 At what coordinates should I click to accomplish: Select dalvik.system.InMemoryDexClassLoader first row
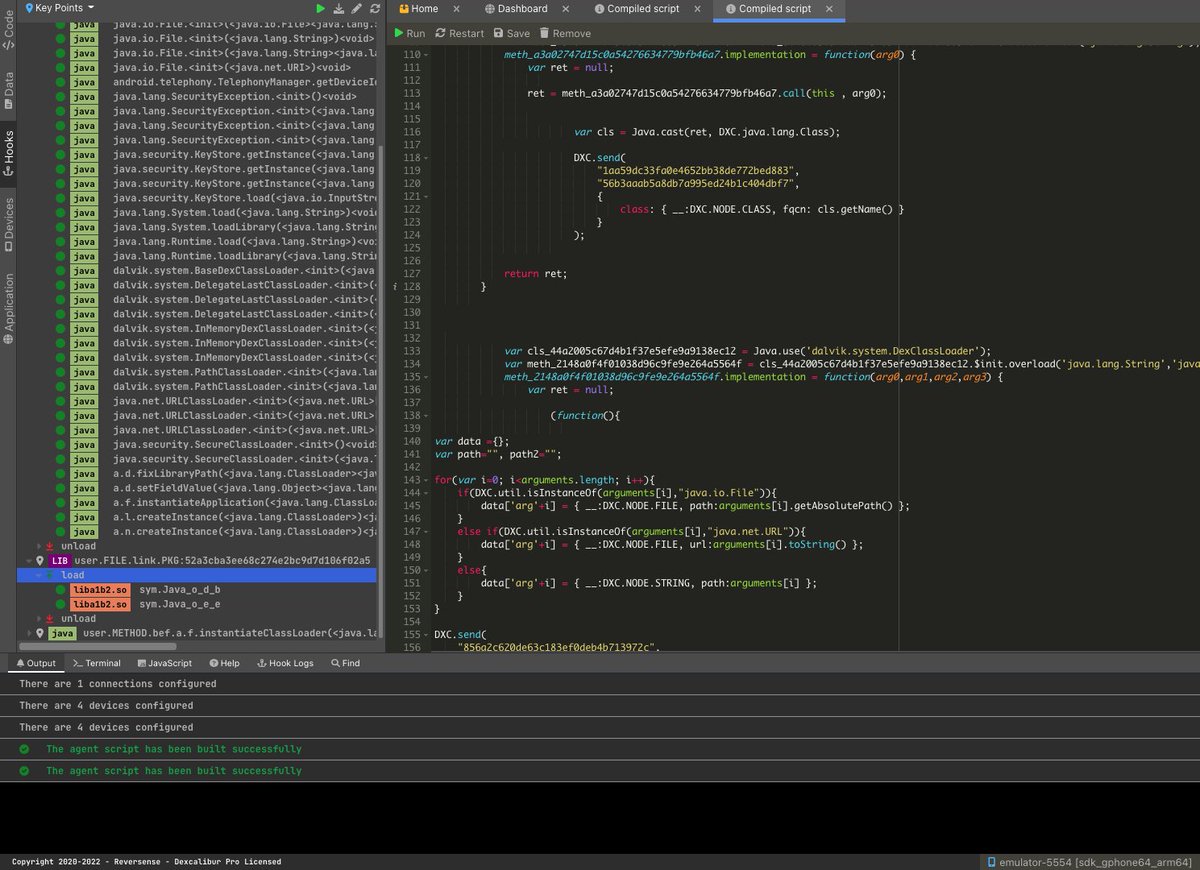pyautogui.click(x=197, y=329)
